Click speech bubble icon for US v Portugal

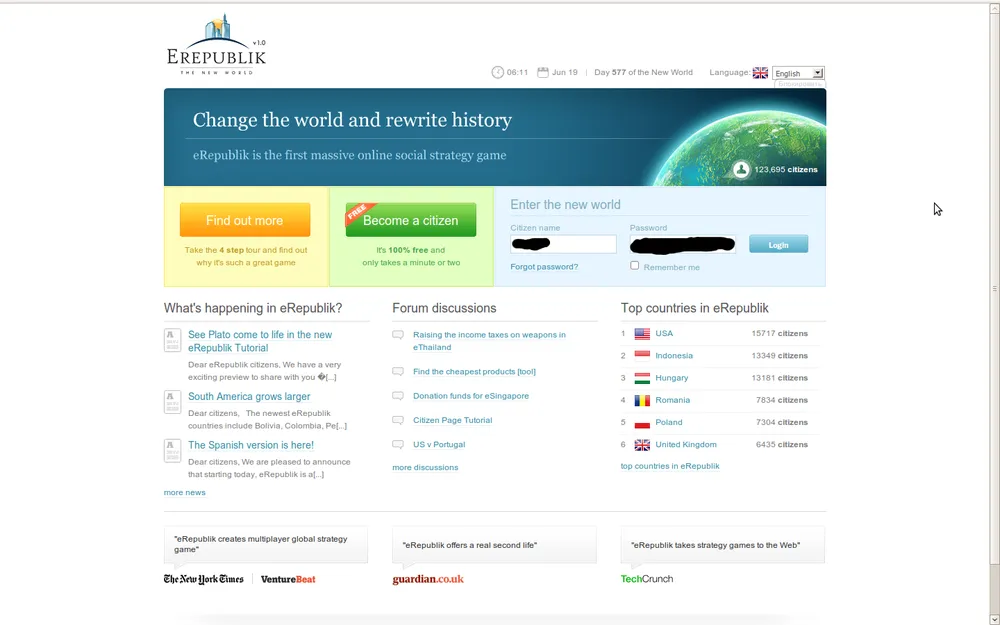click(398, 445)
